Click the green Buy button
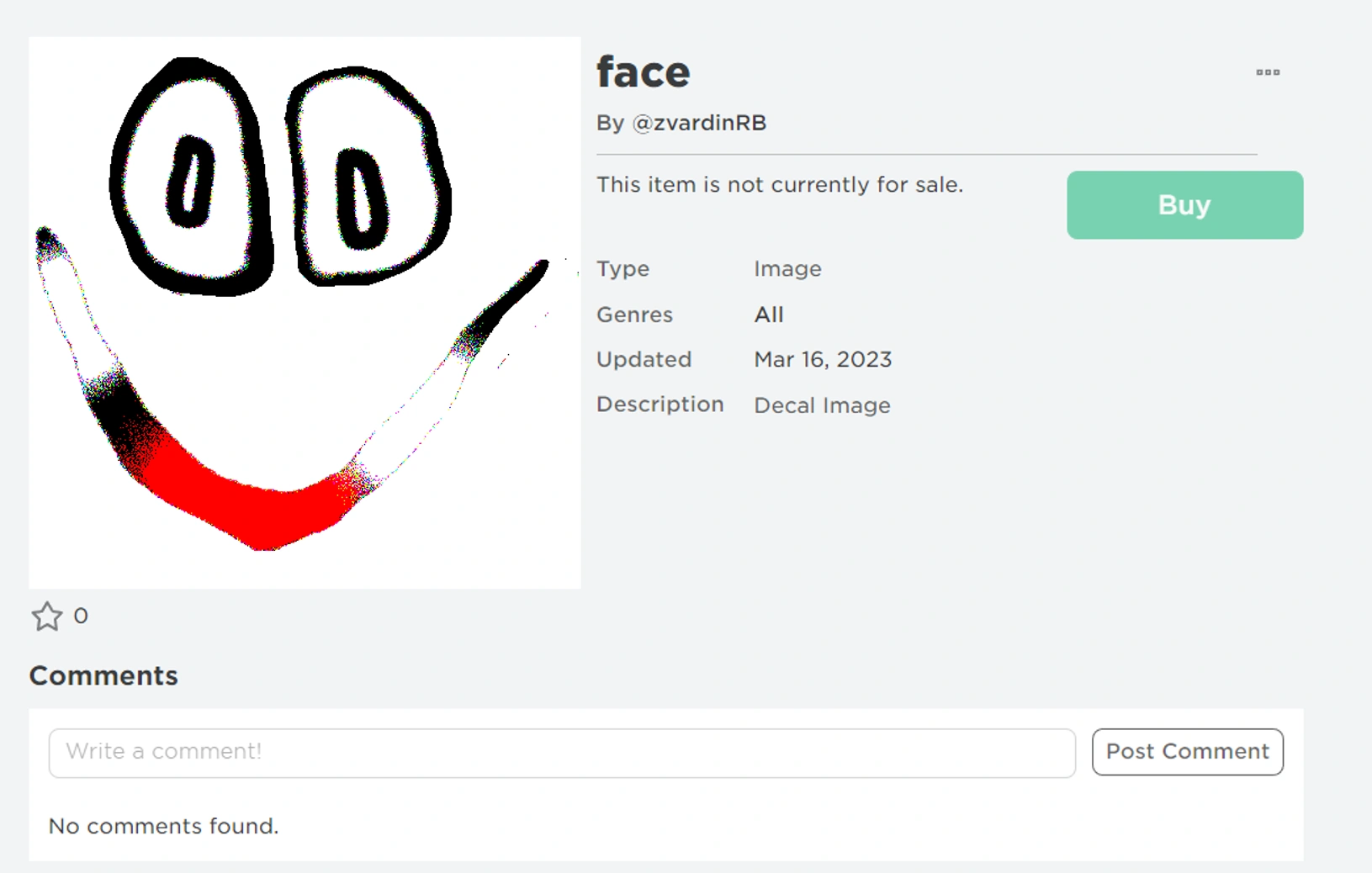This screenshot has height=873, width=1372. pyautogui.click(x=1184, y=205)
